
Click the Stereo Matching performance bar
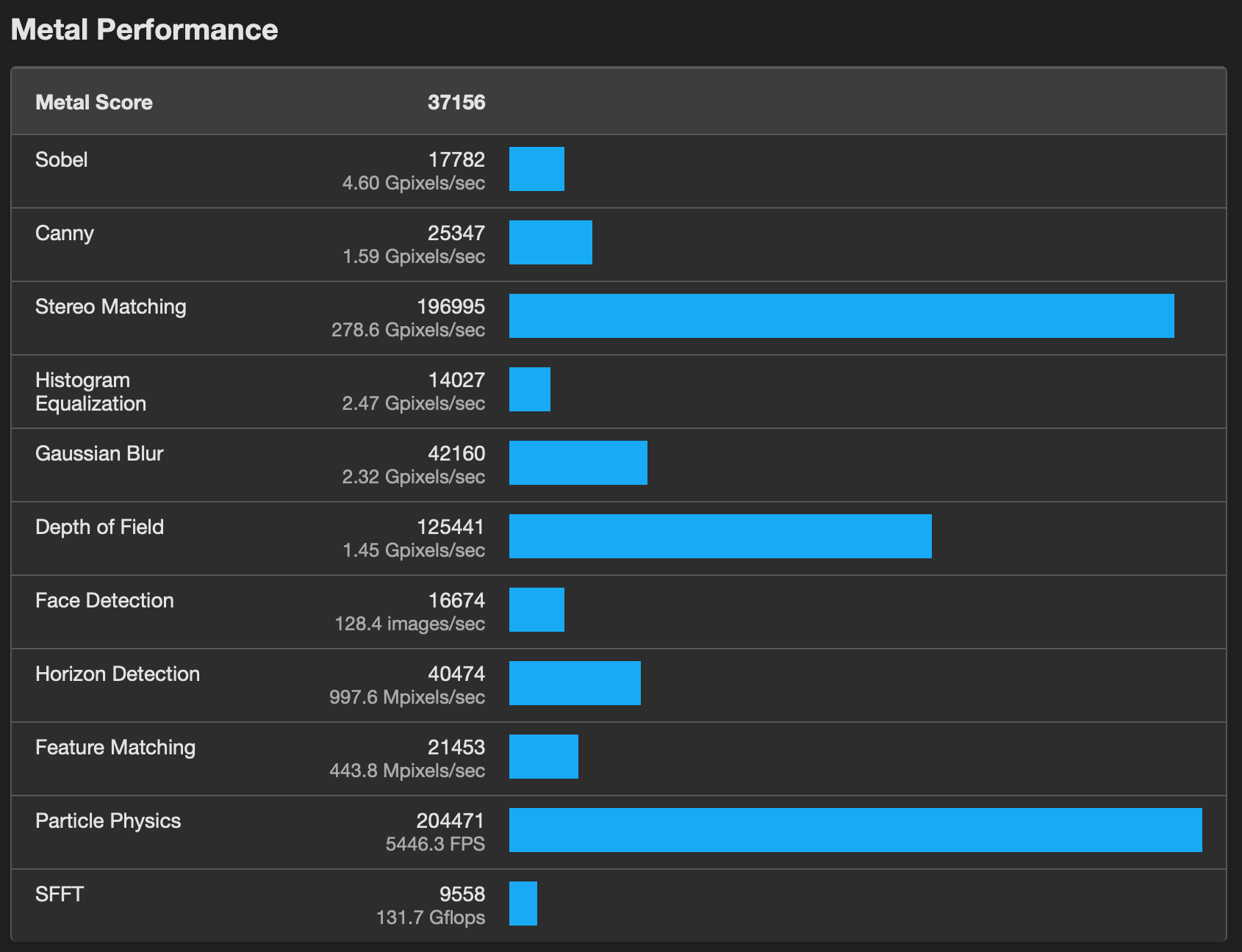(841, 316)
